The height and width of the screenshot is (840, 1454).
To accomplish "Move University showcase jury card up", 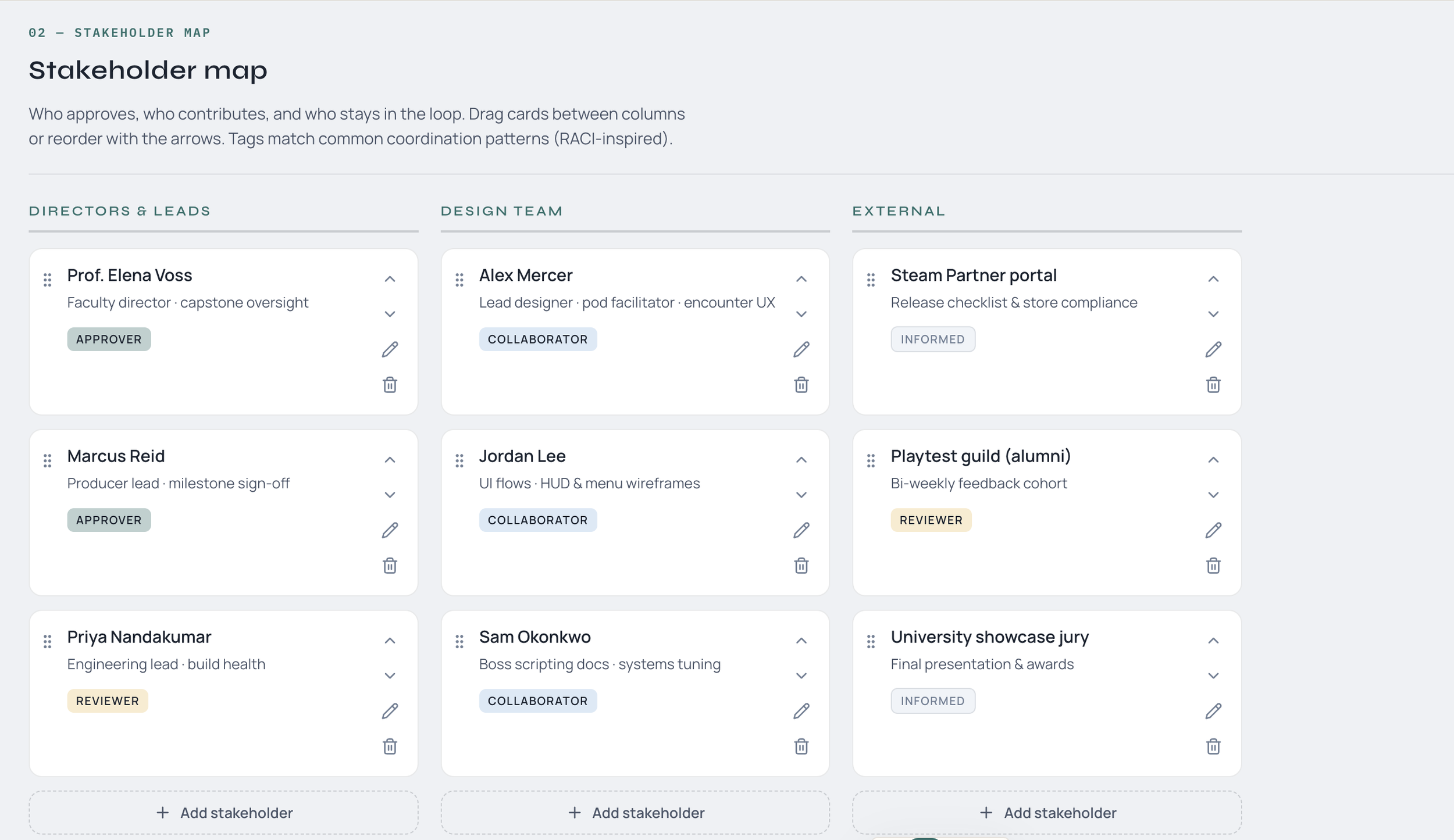I will (1213, 641).
